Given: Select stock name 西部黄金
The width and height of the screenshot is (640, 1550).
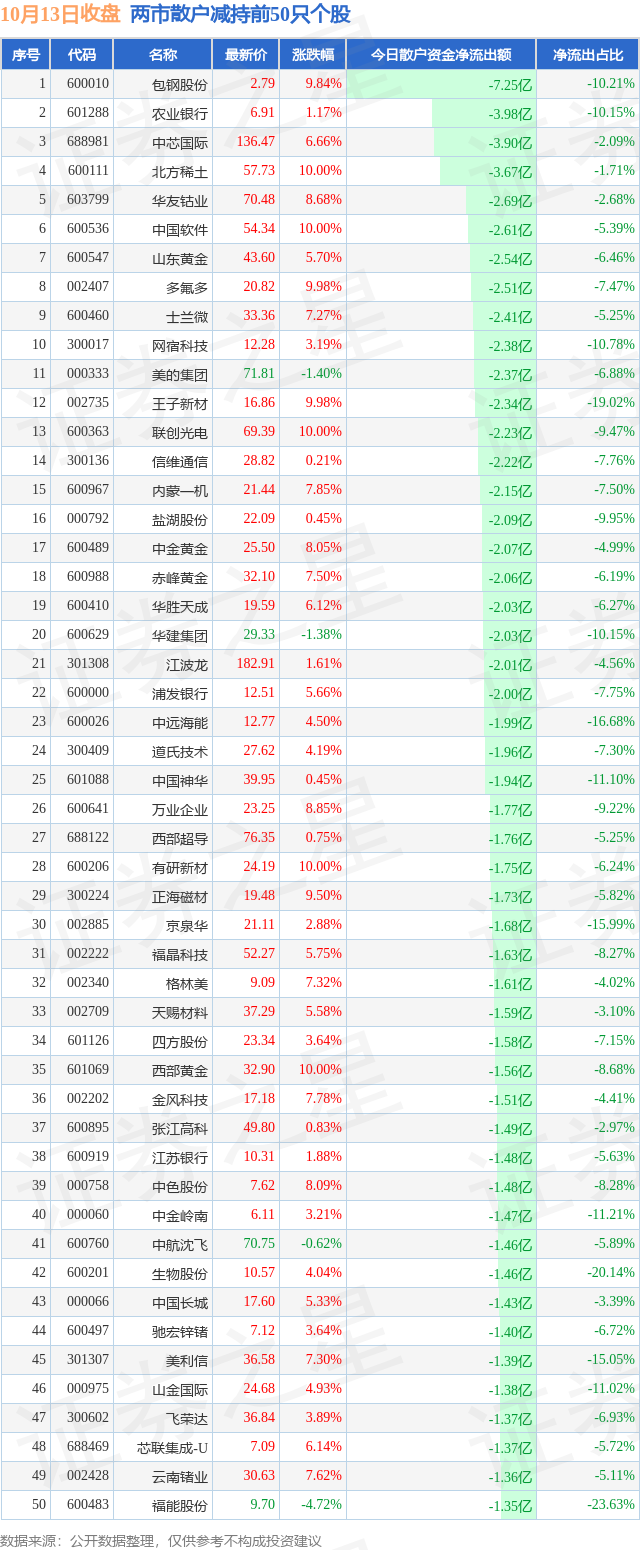Looking at the screenshot, I should (180, 1071).
